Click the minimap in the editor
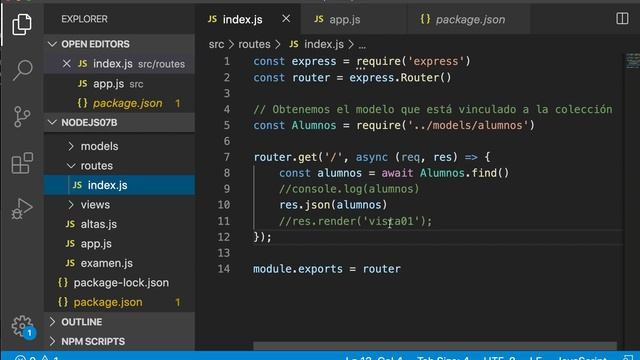This screenshot has height=360, width=640. tap(633, 61)
